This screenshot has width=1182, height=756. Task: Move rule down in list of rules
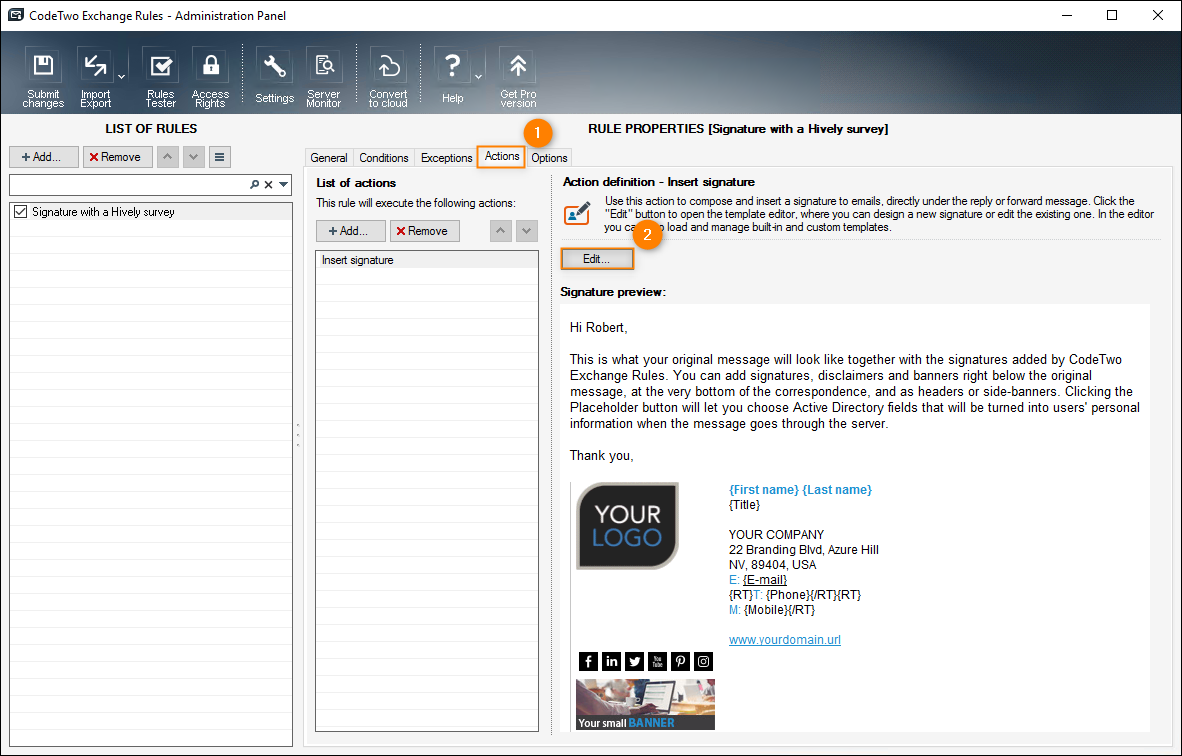tap(194, 157)
